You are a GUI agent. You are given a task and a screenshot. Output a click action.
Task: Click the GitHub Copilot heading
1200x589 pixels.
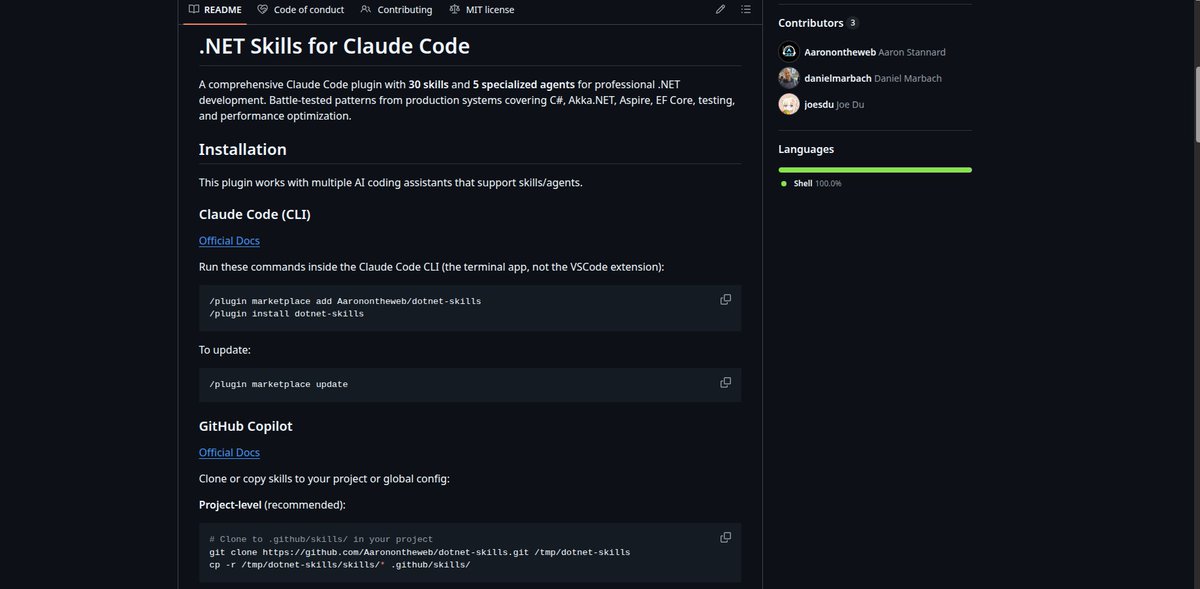point(246,426)
